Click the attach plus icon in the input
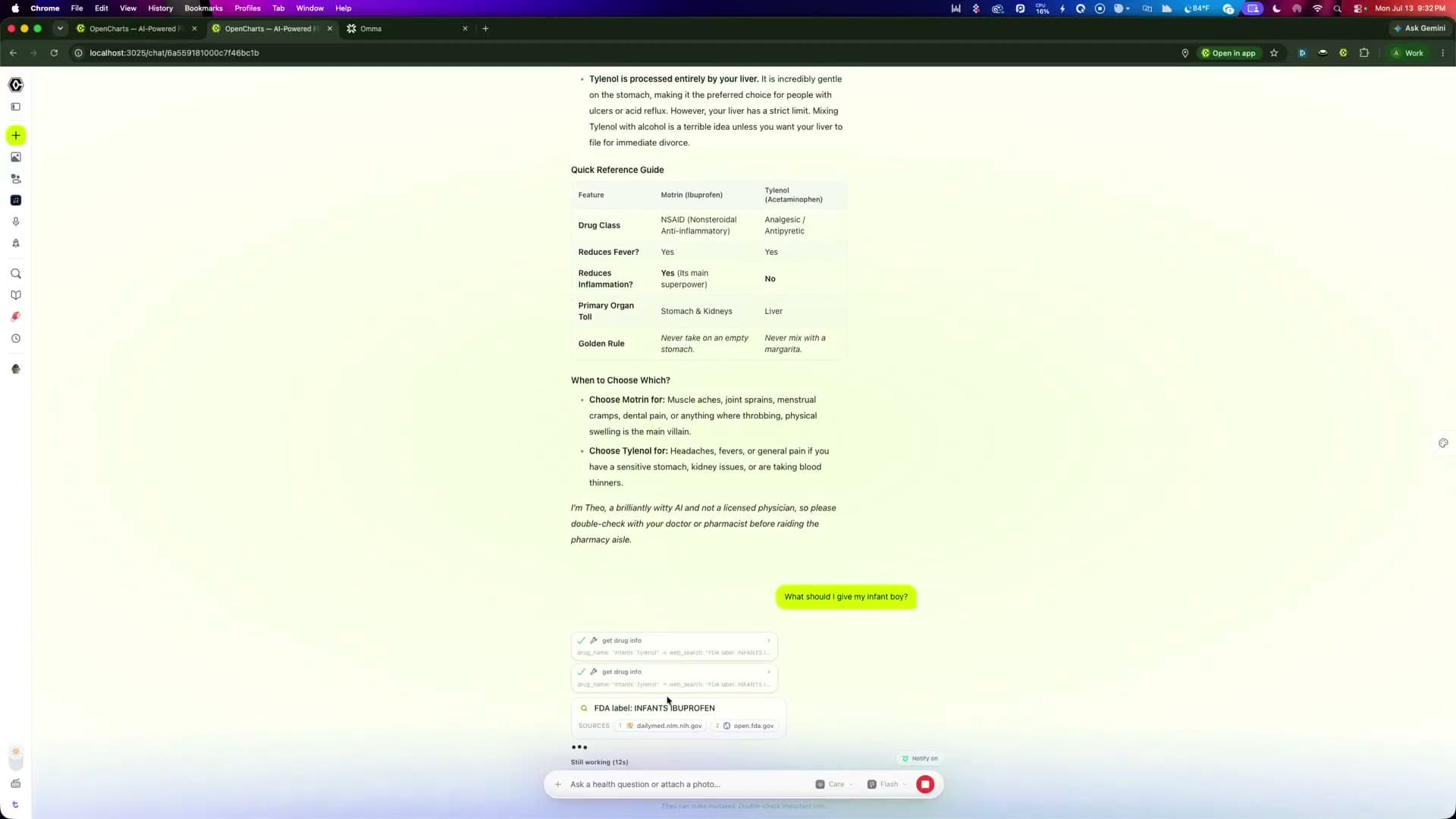Image resolution: width=1456 pixels, height=819 pixels. tap(558, 784)
